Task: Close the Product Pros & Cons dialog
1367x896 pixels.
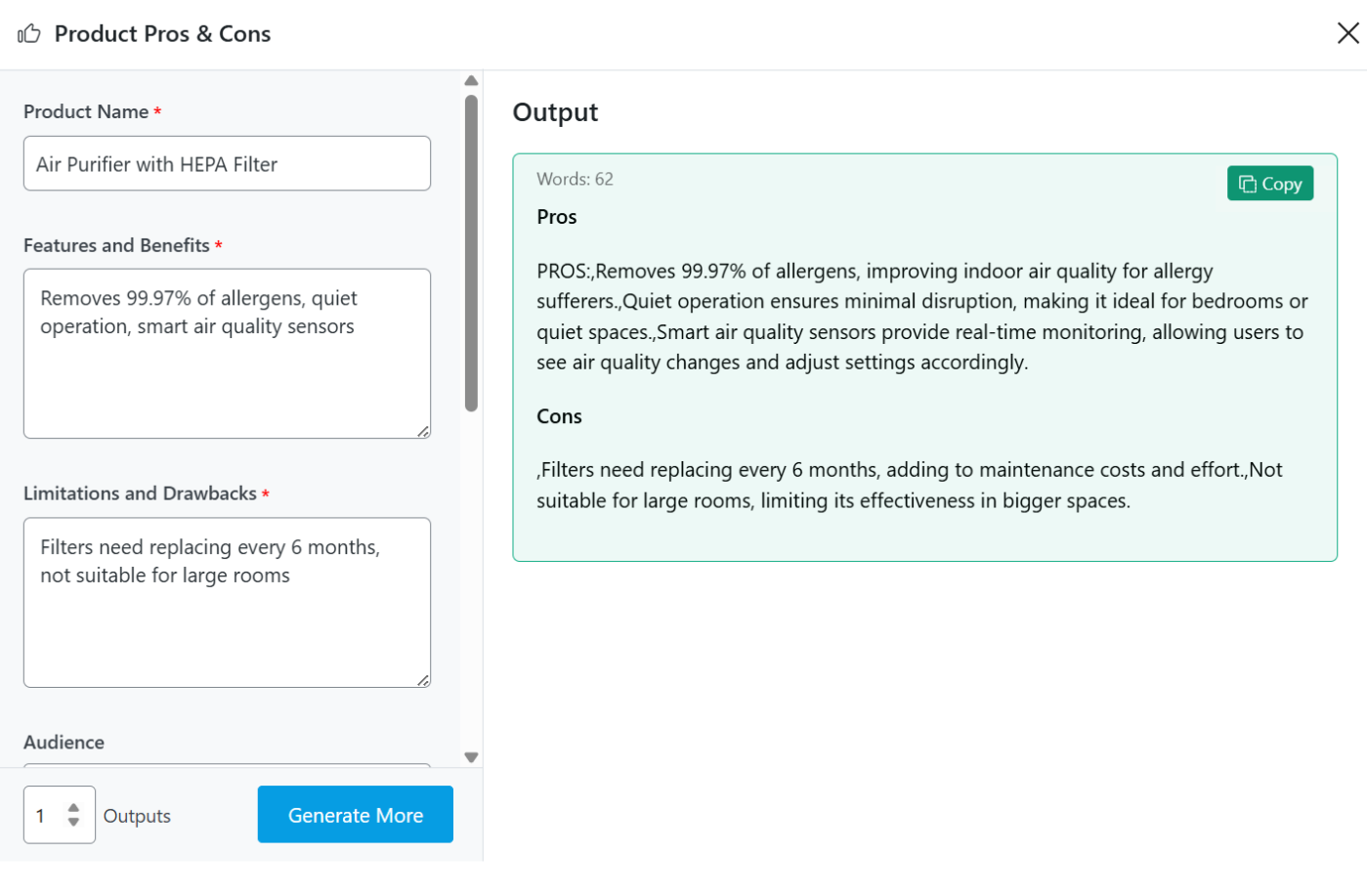Action: click(1347, 33)
